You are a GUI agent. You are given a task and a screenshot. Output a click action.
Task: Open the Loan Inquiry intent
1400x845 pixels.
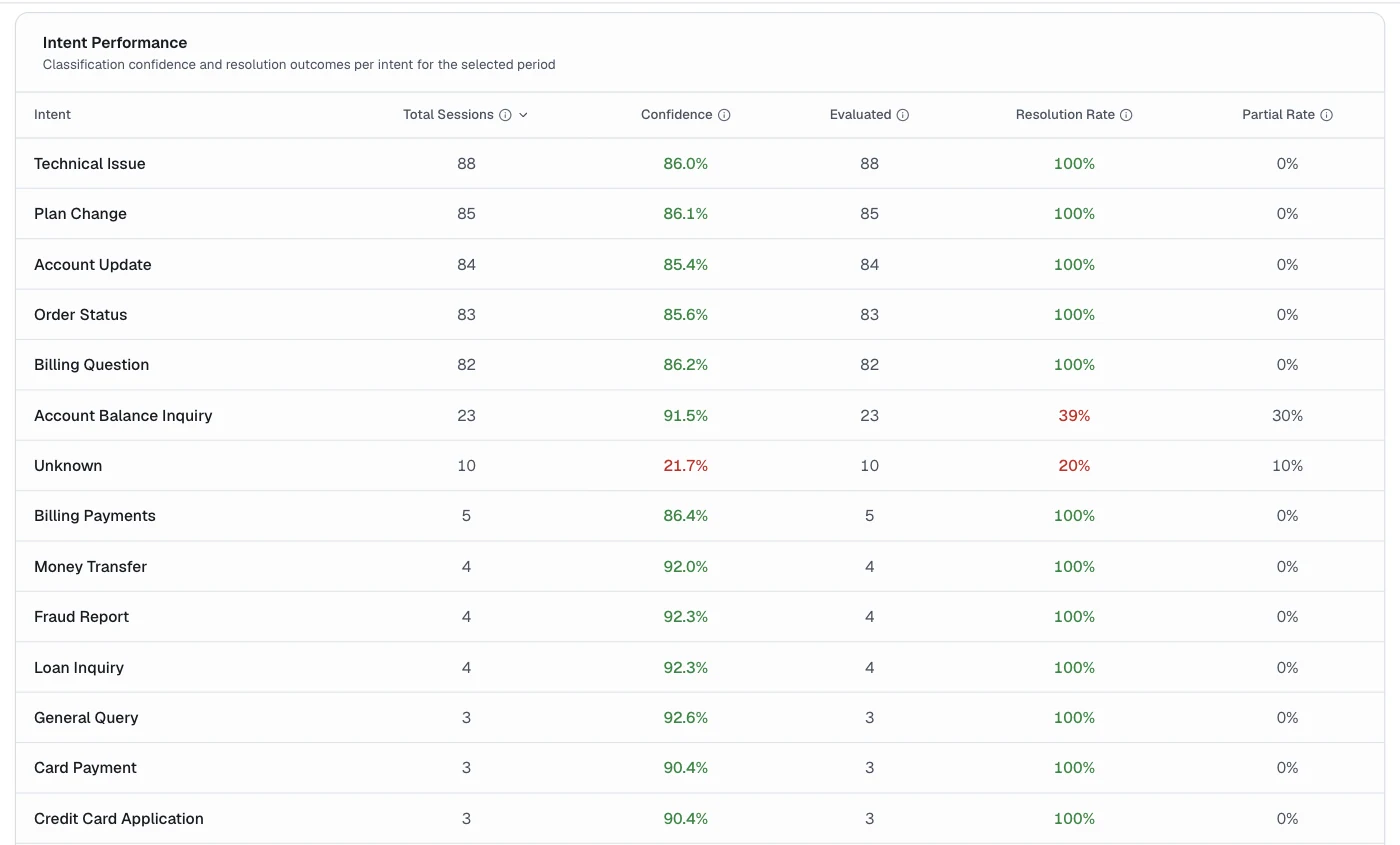[x=79, y=668]
